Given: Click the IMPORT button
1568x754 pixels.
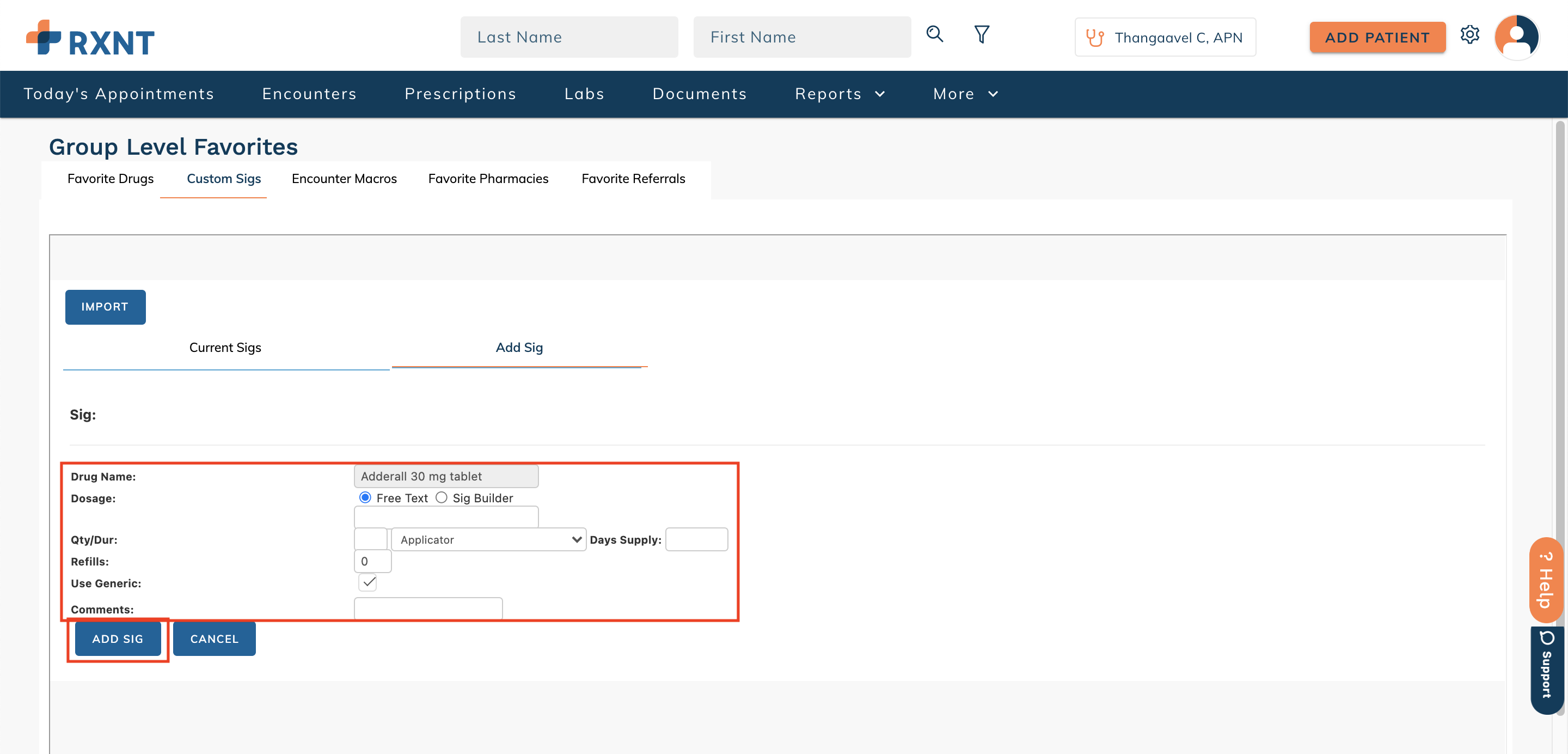Looking at the screenshot, I should tap(105, 307).
